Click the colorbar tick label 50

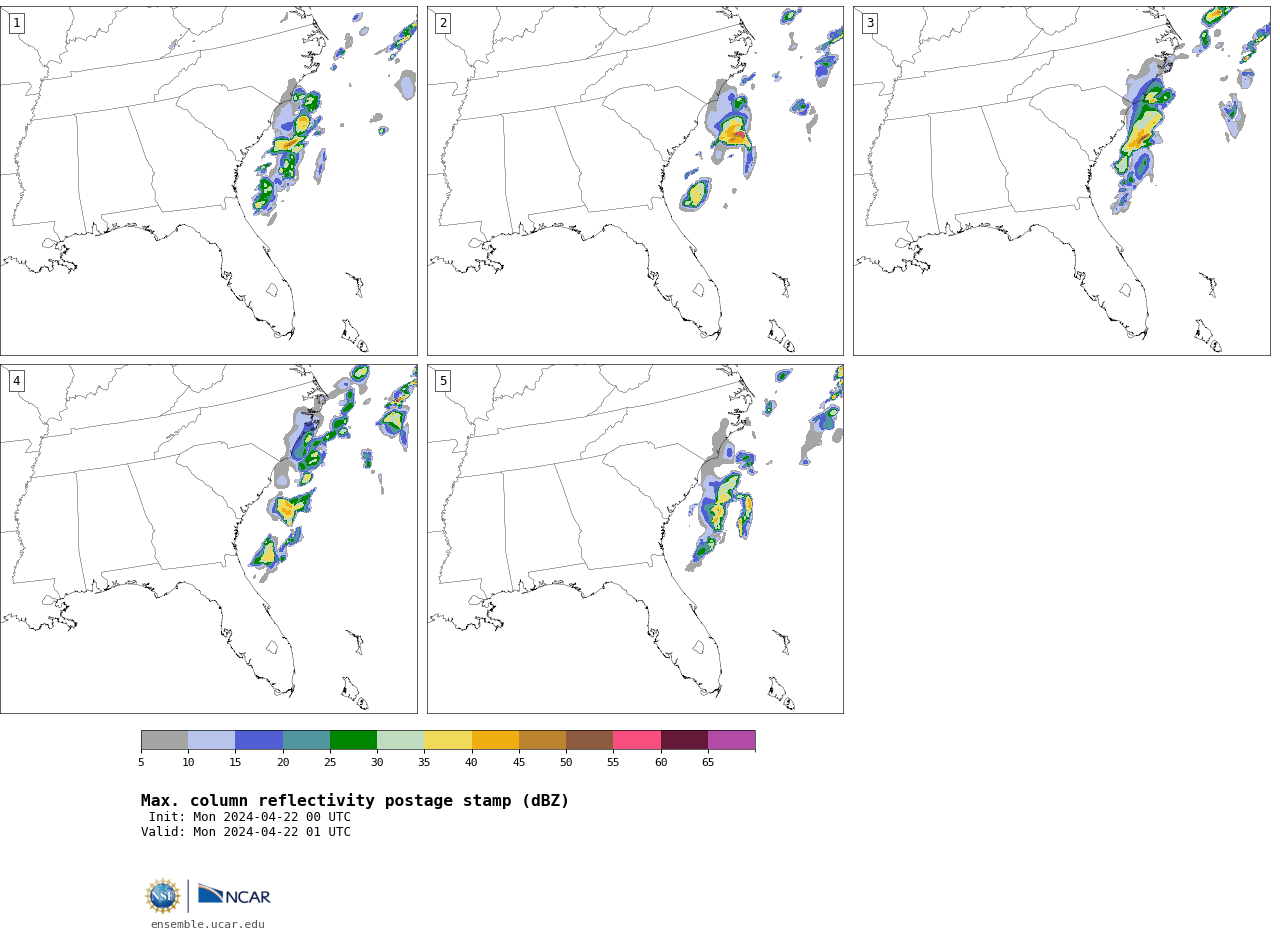coord(566,763)
